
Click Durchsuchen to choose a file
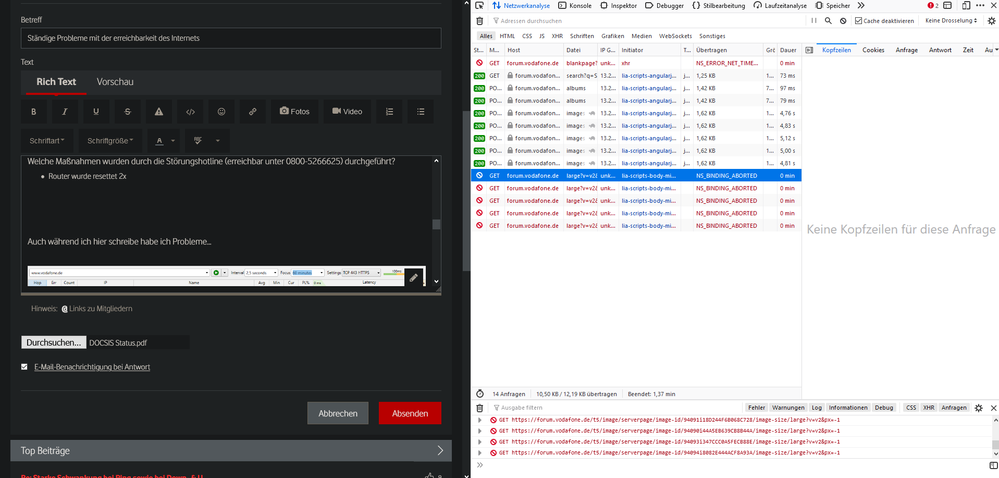pos(54,342)
